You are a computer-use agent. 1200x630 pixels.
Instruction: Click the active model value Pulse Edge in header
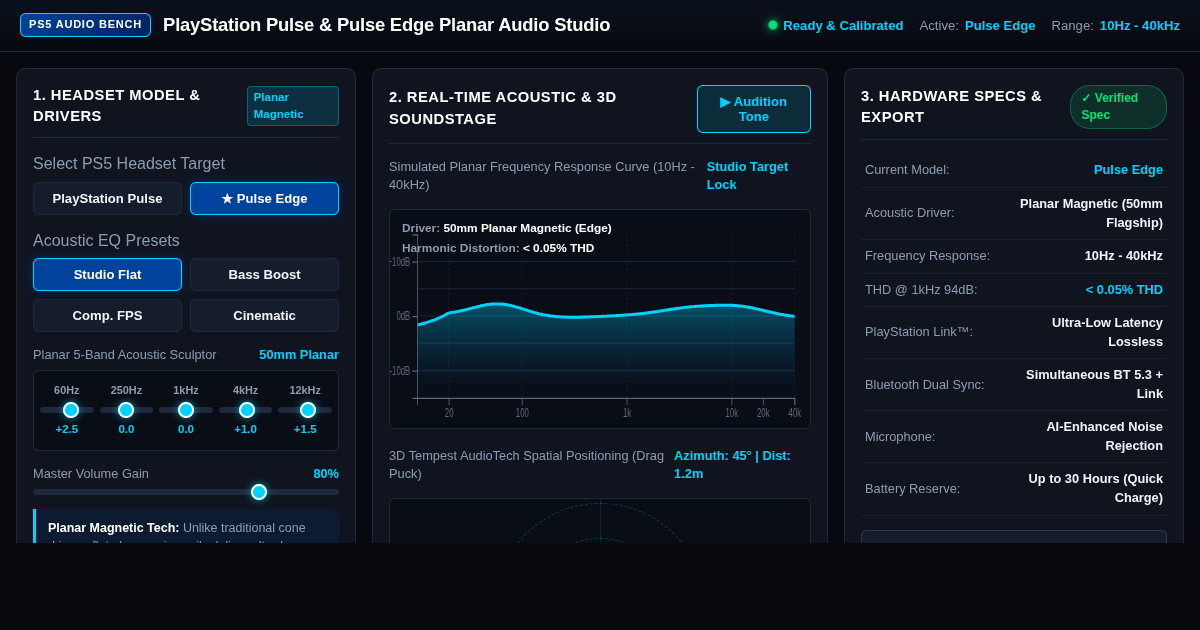tap(1000, 25)
